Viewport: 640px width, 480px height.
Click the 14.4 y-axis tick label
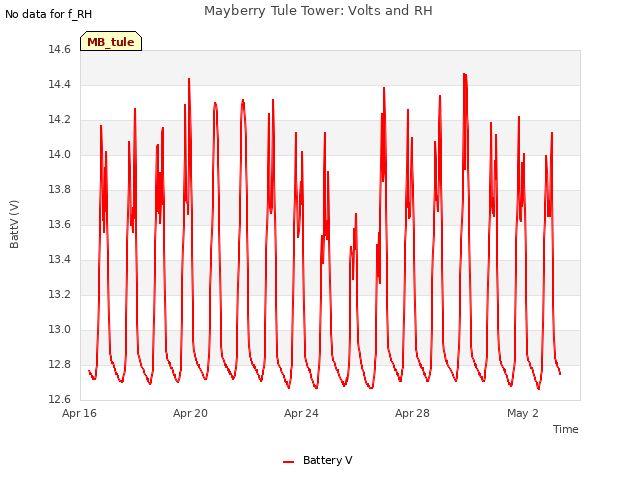tap(60, 84)
